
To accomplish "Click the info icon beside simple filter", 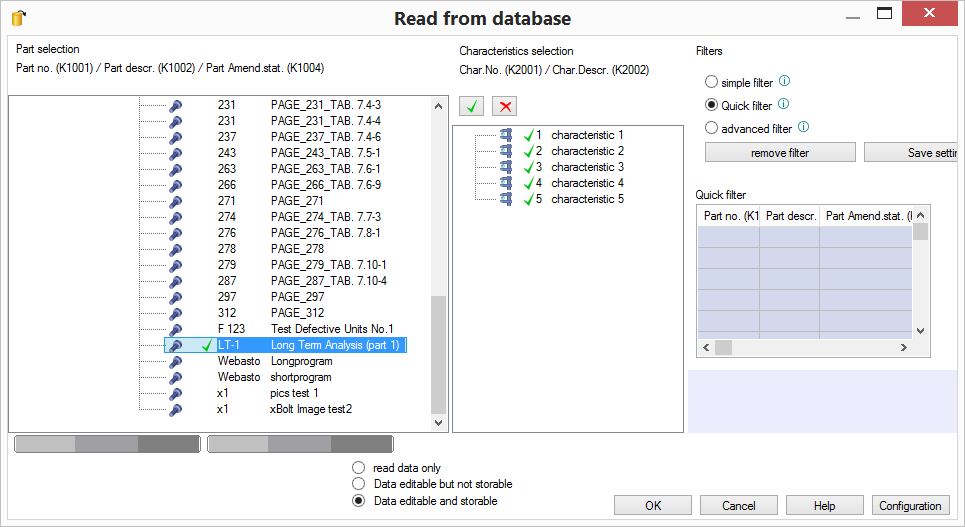I will click(x=785, y=82).
